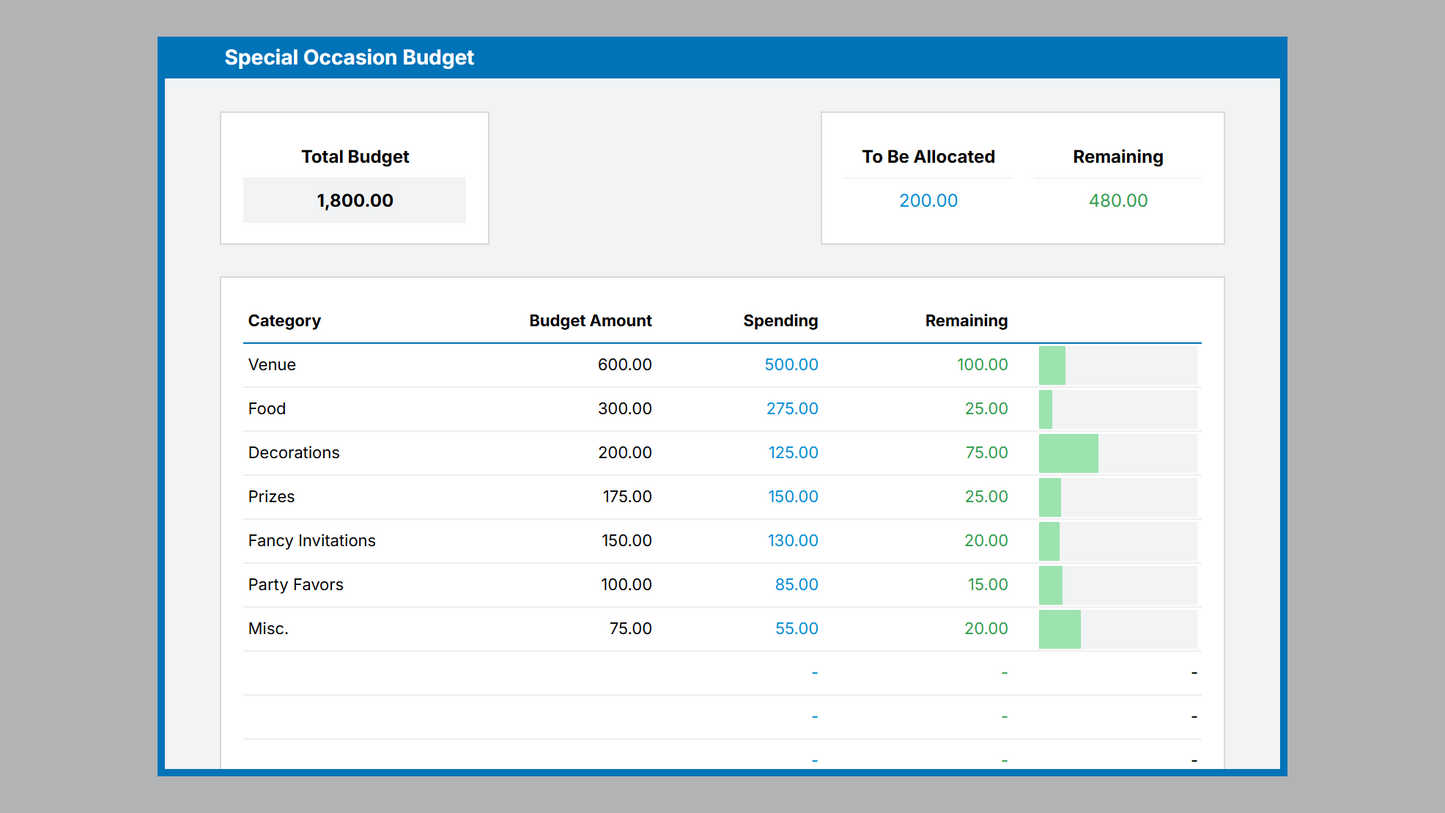Select the Special Occasion Budget title

pyautogui.click(x=349, y=58)
